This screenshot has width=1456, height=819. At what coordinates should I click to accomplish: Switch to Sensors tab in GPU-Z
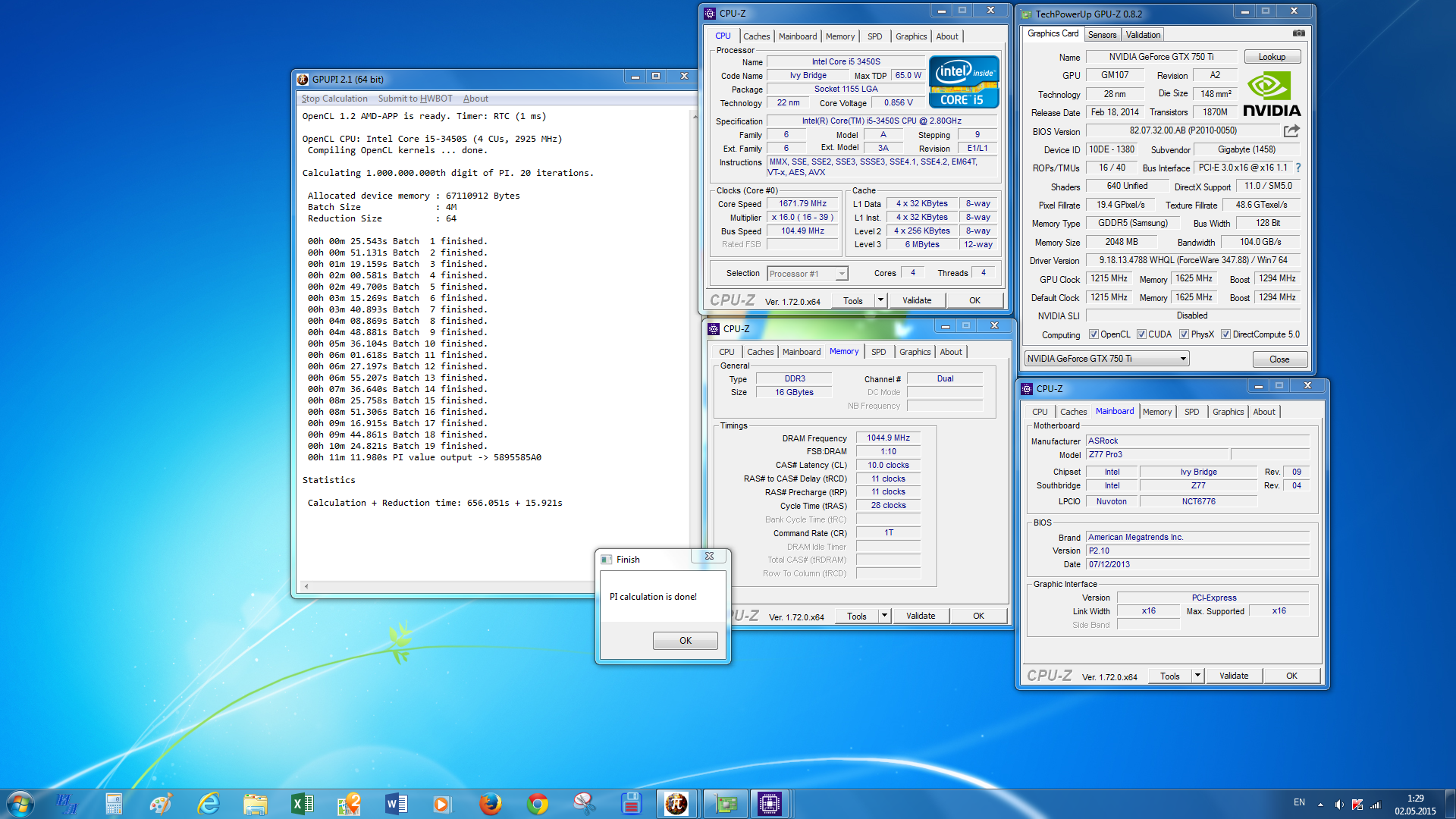coord(1102,35)
